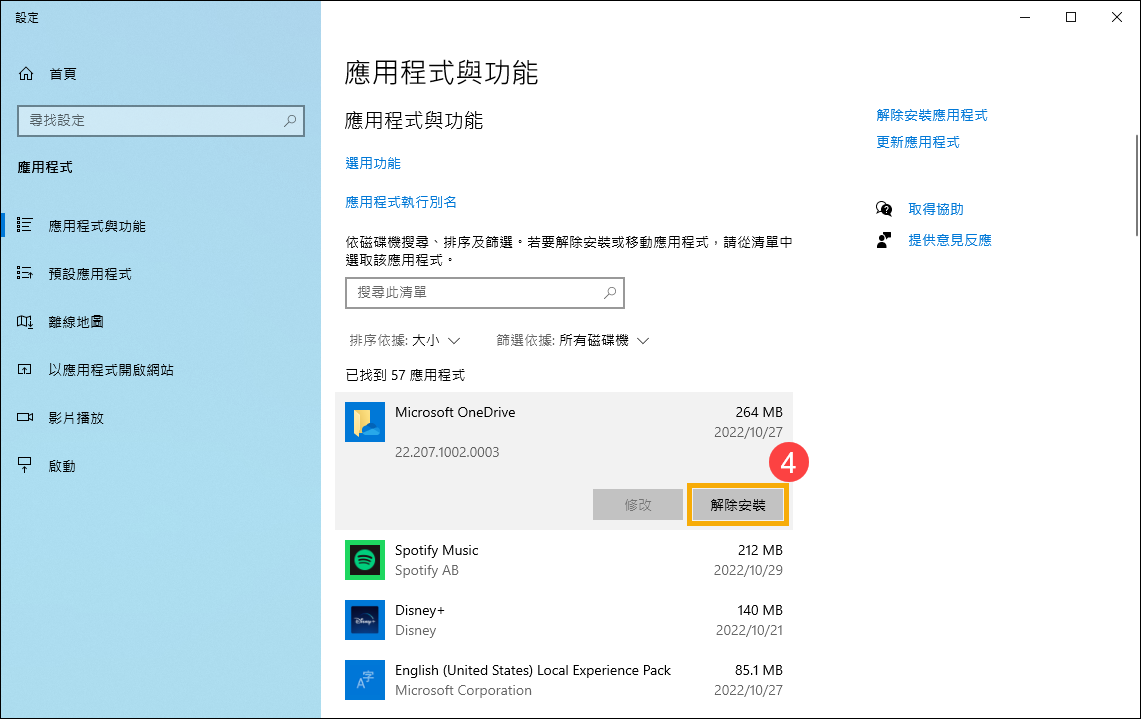Image resolution: width=1141 pixels, height=719 pixels.
Task: Click the 已找到 57 應用程式 count text
Action: click(x=405, y=376)
